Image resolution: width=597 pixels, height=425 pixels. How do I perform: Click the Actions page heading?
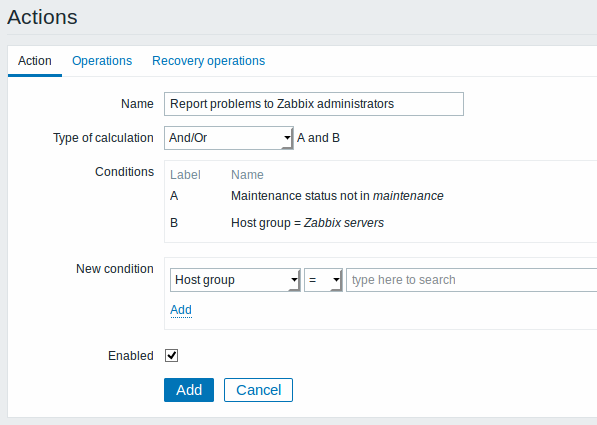(x=42, y=17)
